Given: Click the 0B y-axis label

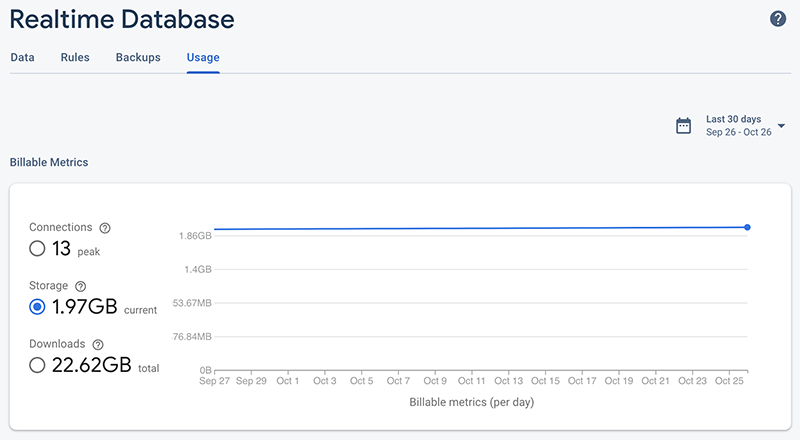Looking at the screenshot, I should click(x=206, y=370).
